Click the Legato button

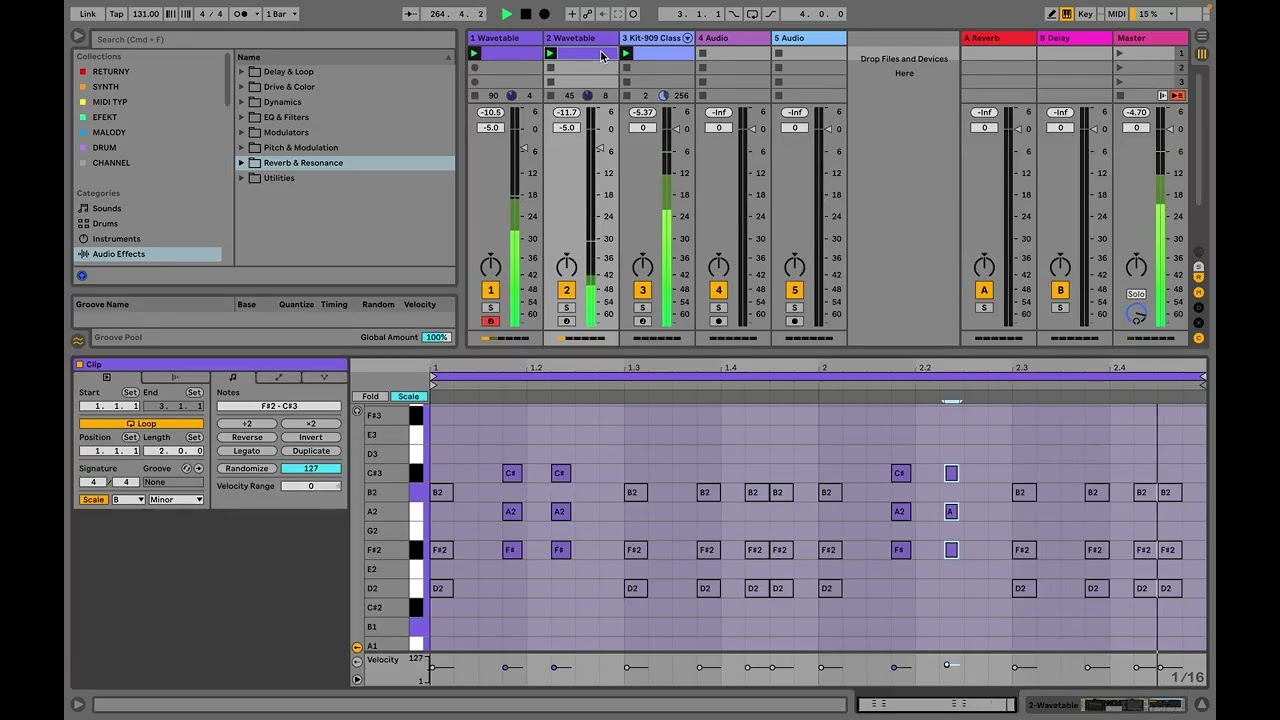coord(247,451)
